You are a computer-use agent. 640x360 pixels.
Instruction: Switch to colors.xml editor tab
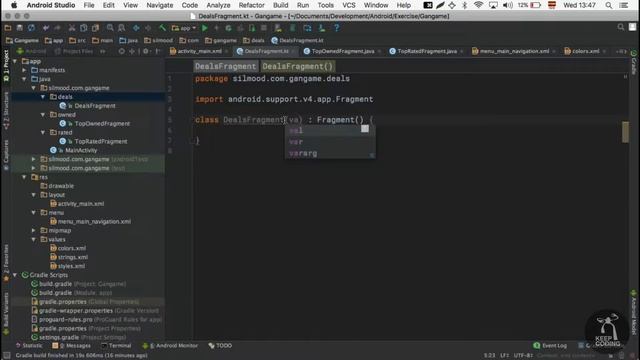pyautogui.click(x=585, y=51)
